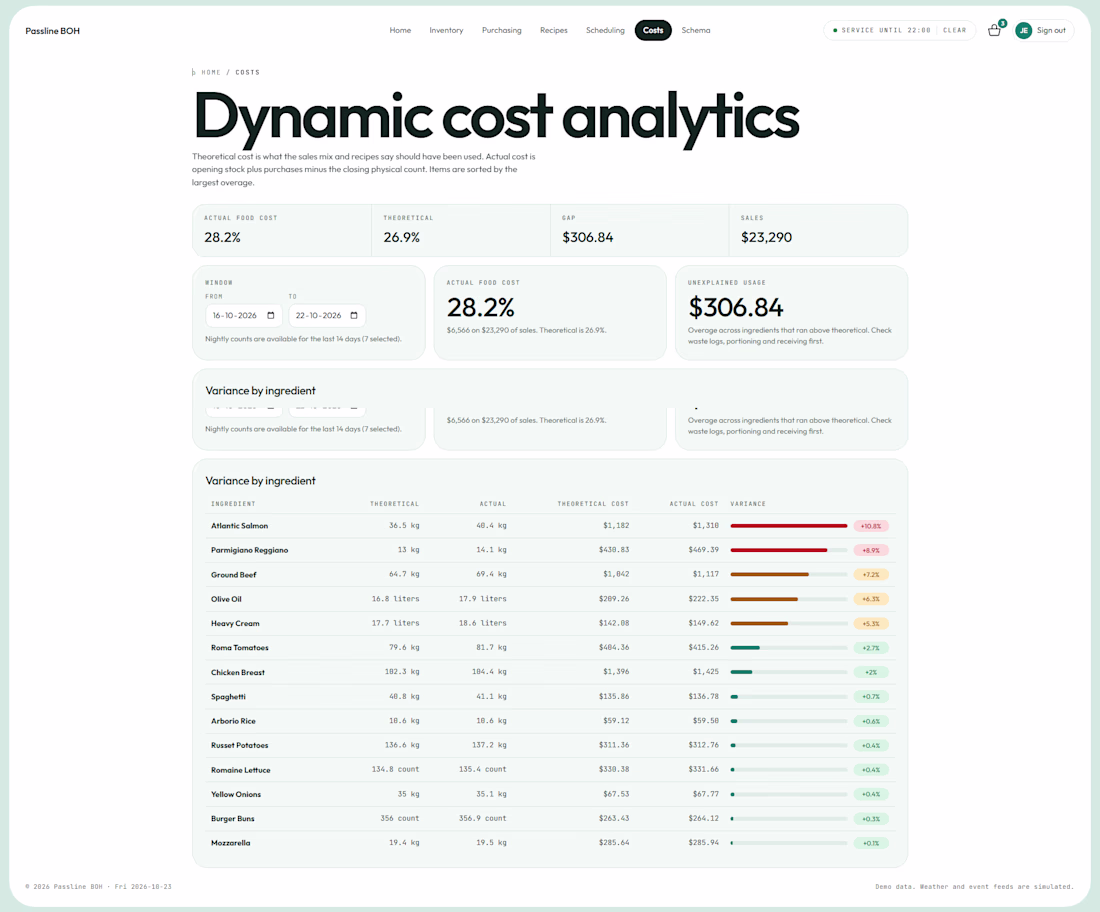Open calendar picker on the From date

tap(271, 316)
